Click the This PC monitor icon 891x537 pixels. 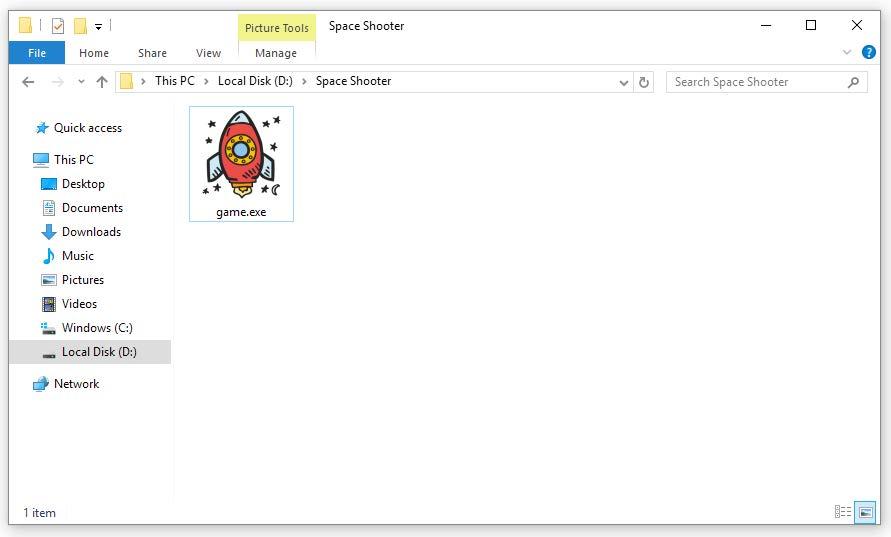click(40, 160)
